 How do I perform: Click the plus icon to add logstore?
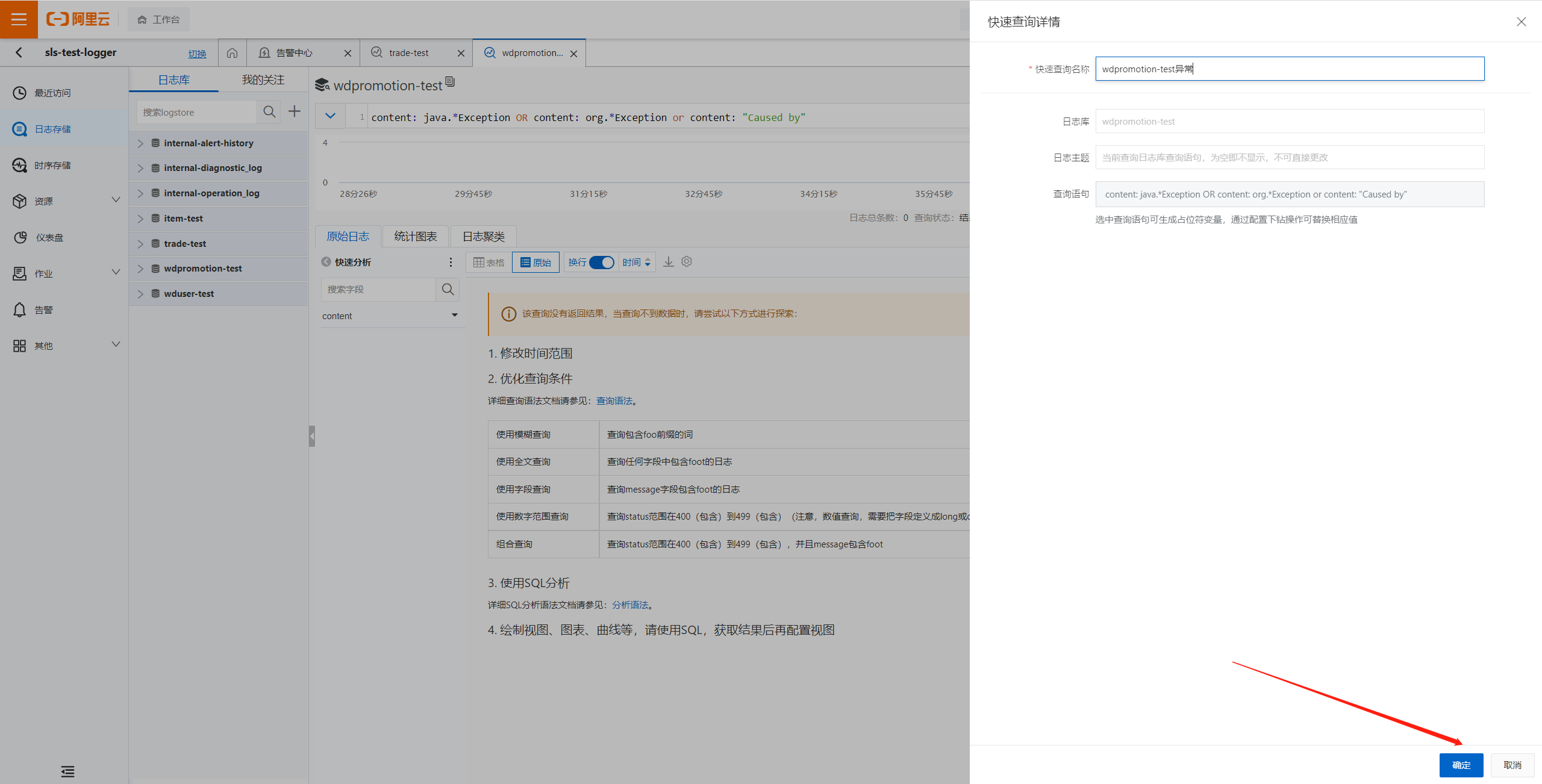295,111
